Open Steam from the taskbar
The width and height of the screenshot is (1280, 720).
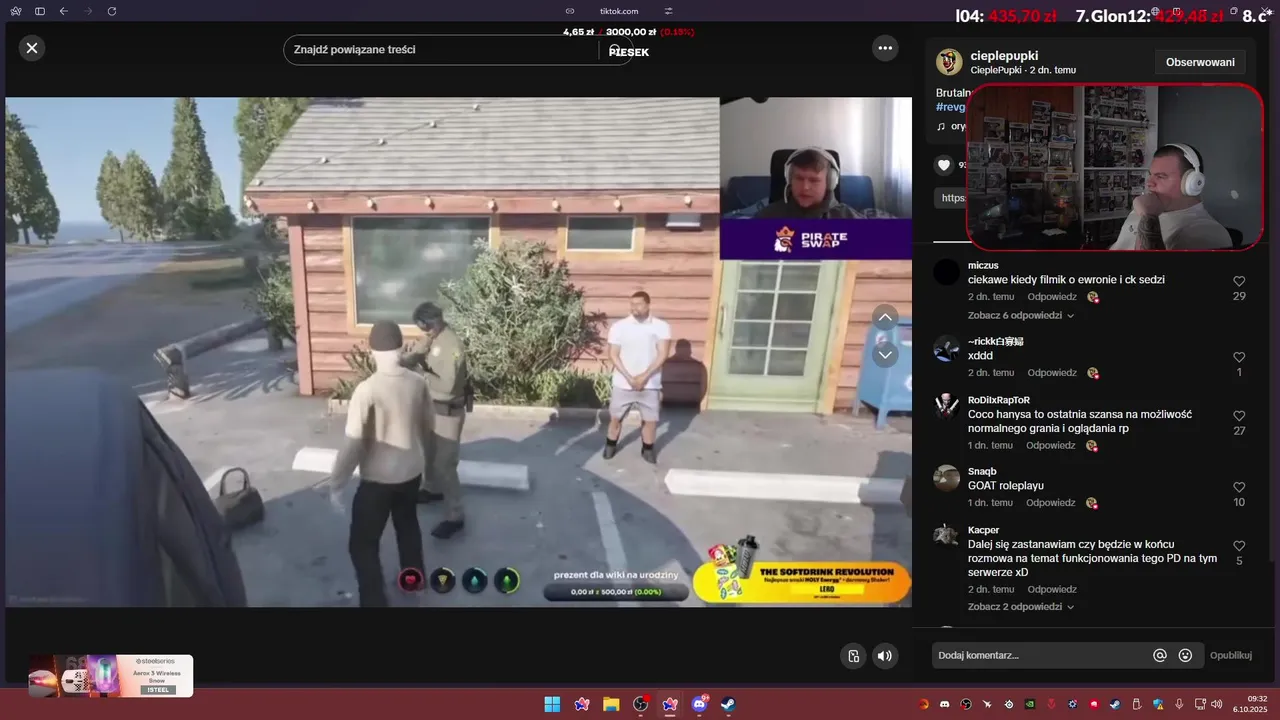729,704
